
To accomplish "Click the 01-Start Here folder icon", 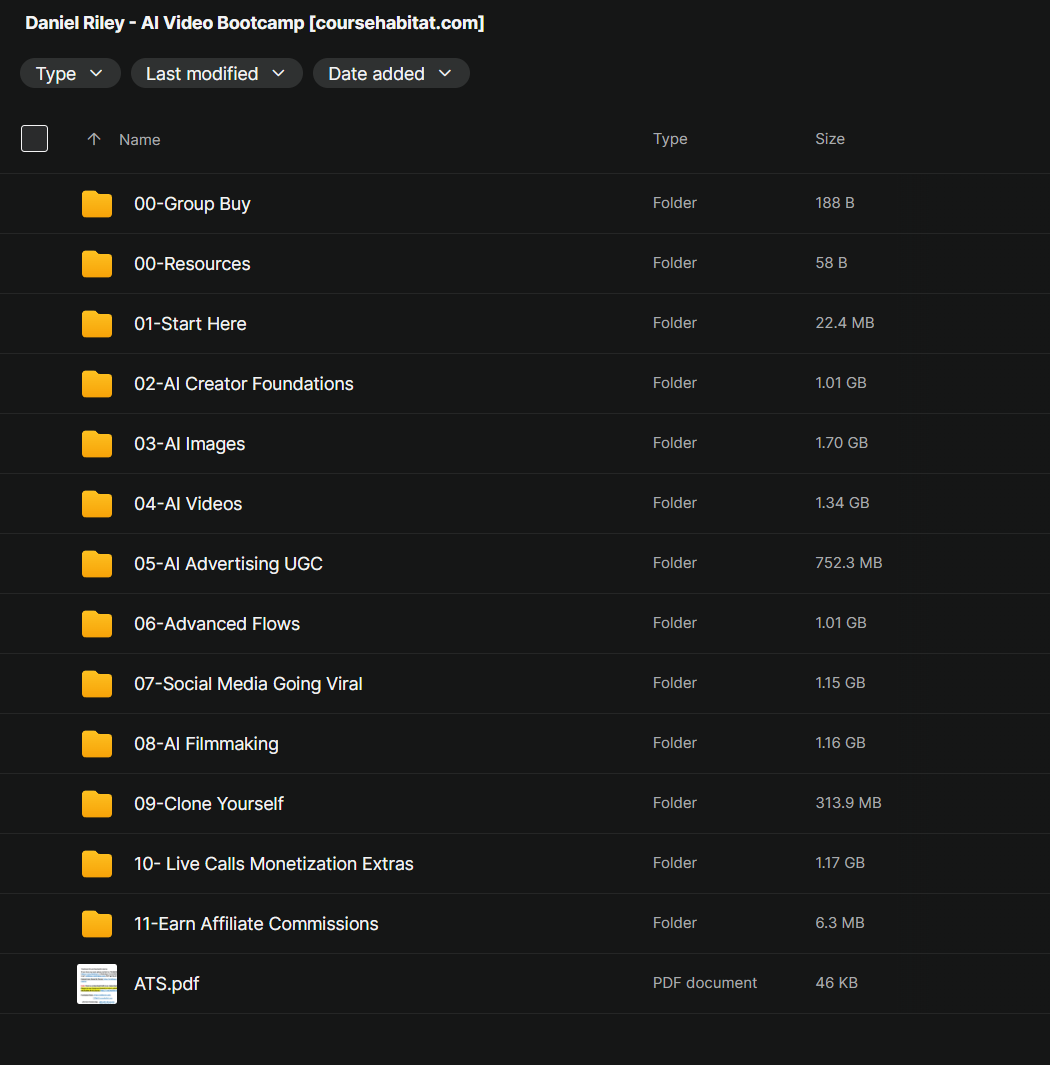I will tap(96, 324).
